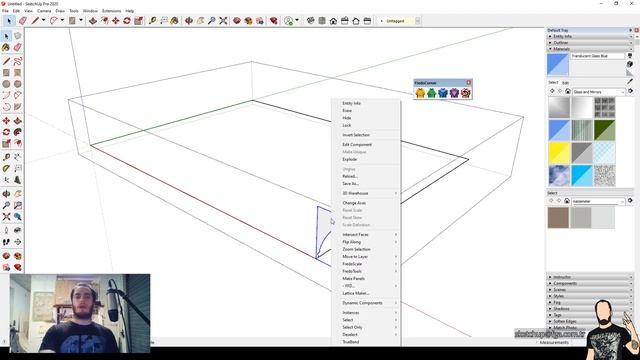Screen dimensions: 640x360
Task: Pick the Freehand tool in left toolbar
Action: pyautogui.click(x=18, y=62)
